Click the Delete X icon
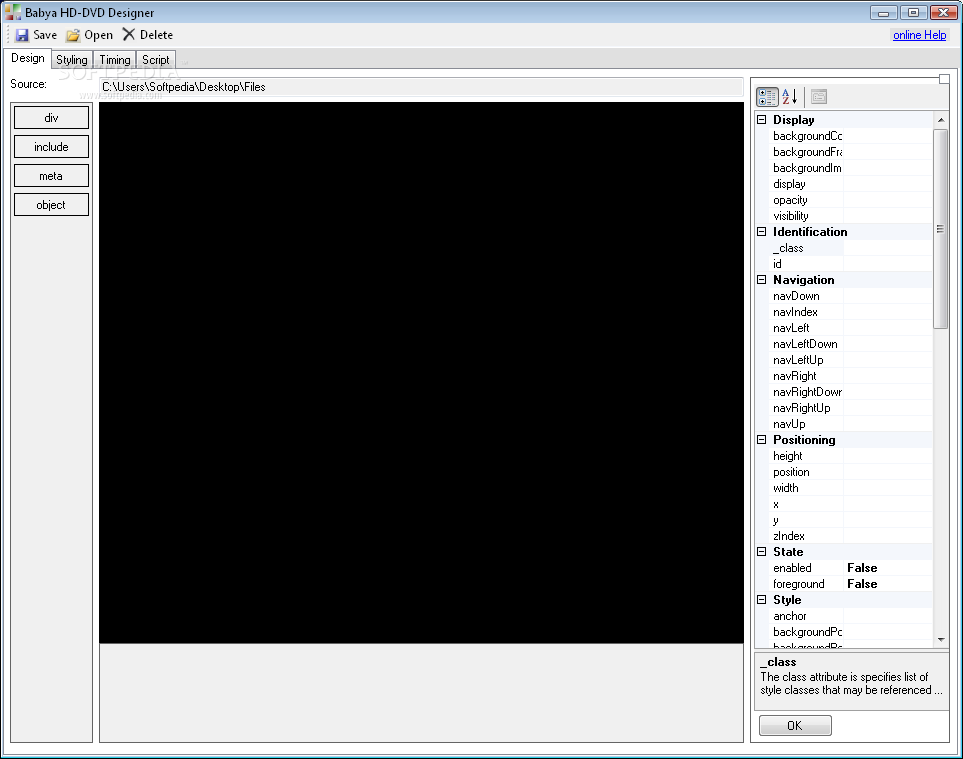 pos(128,34)
